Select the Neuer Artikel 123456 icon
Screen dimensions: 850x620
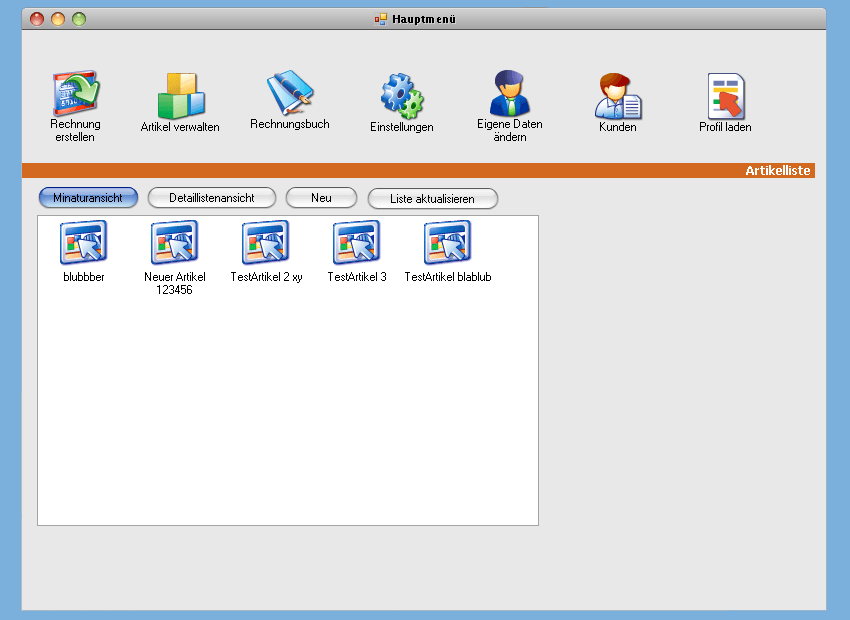click(x=175, y=242)
